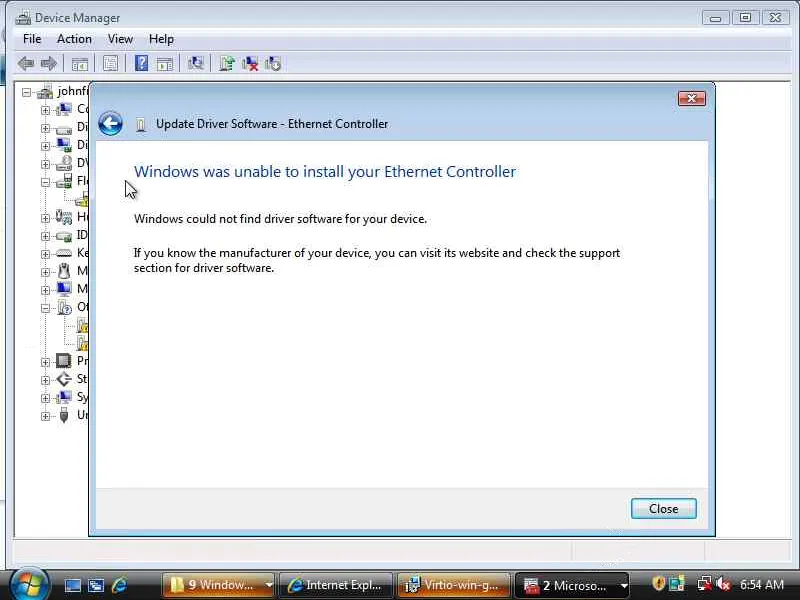
Task: Open the Action menu
Action: pos(74,39)
